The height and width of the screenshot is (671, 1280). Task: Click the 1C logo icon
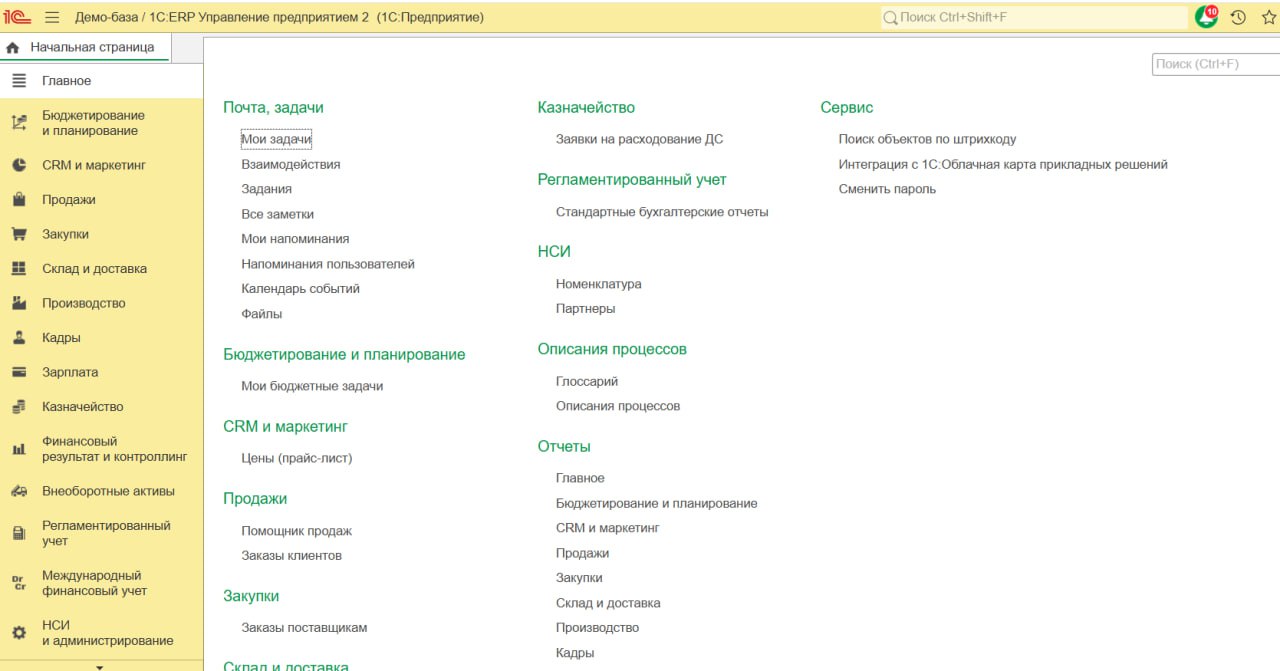click(x=18, y=17)
